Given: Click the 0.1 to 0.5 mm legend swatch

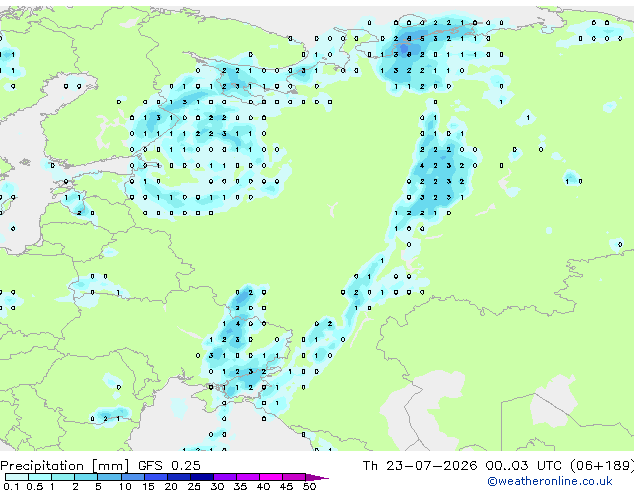Looking at the screenshot, I should [x=17, y=477].
